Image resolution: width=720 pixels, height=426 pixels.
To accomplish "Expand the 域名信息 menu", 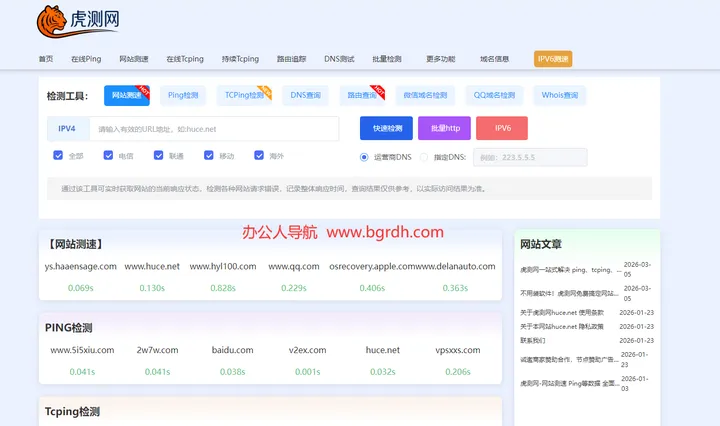I will (495, 59).
